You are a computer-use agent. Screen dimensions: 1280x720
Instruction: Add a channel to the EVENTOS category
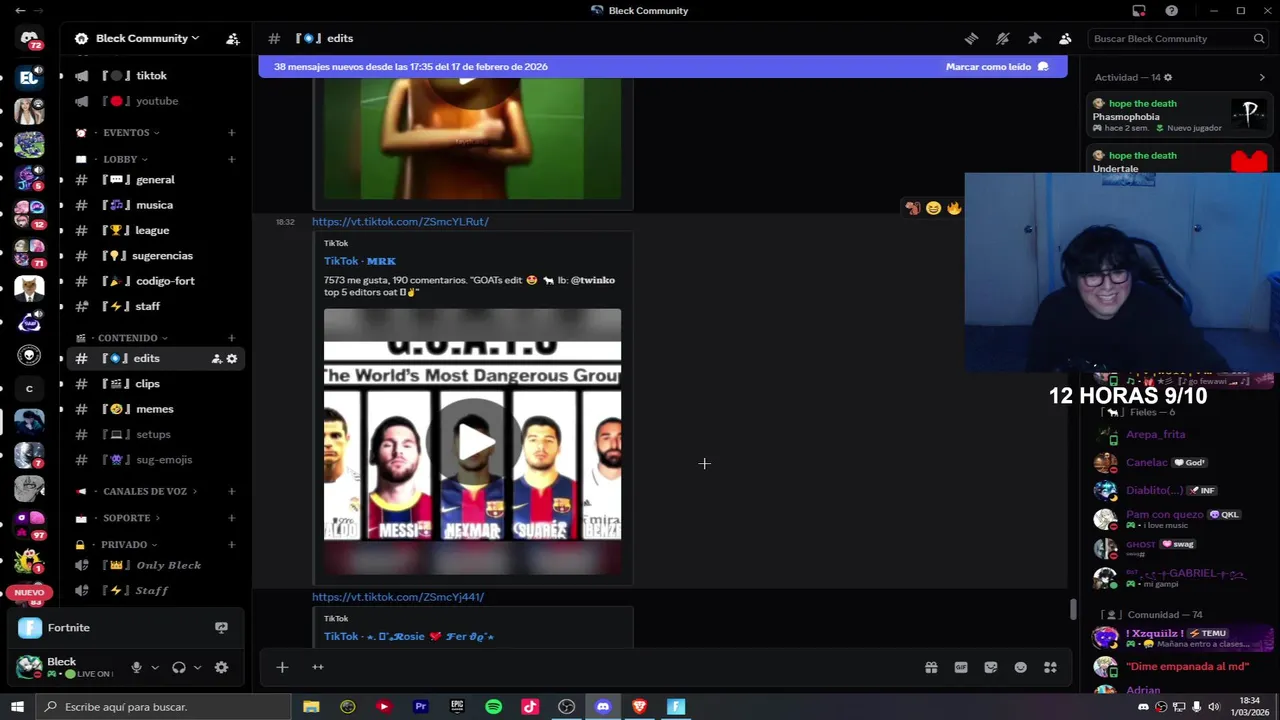pyautogui.click(x=232, y=133)
